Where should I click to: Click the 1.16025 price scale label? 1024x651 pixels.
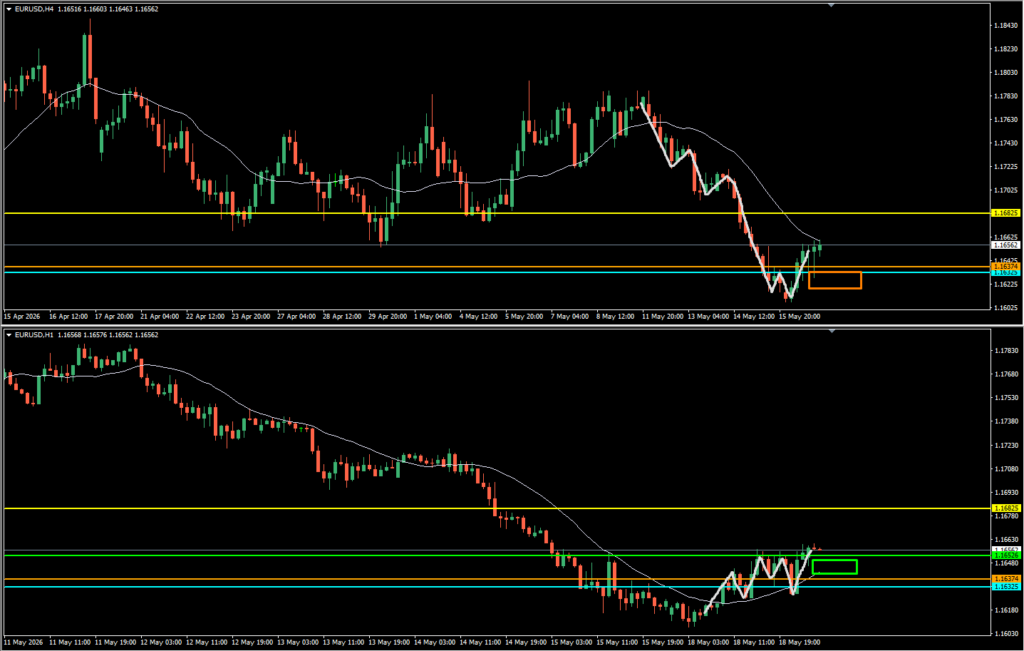click(1005, 308)
